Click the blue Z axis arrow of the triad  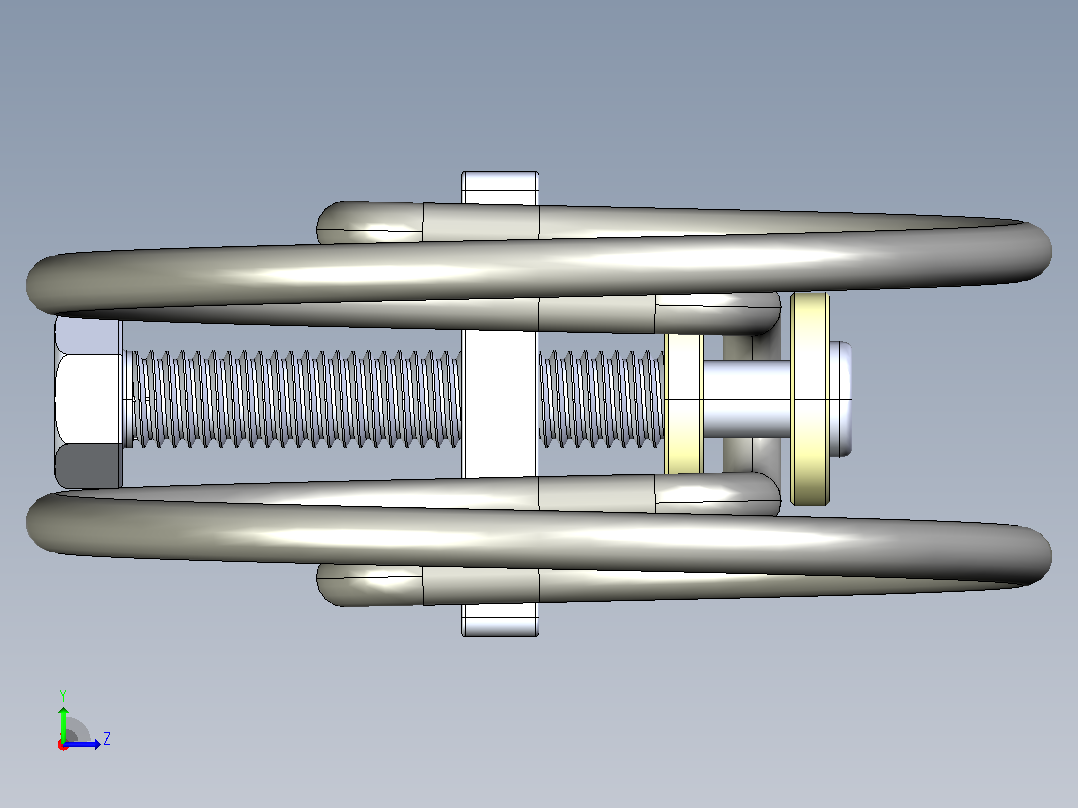tap(84, 743)
